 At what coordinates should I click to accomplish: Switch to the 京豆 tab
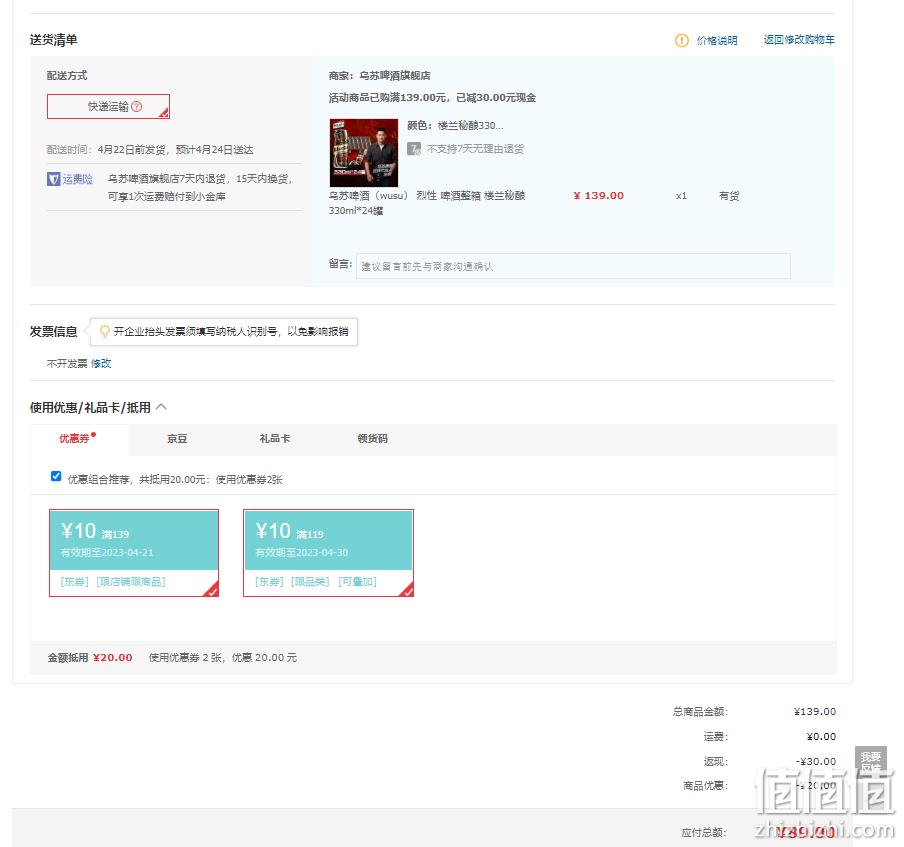click(177, 439)
